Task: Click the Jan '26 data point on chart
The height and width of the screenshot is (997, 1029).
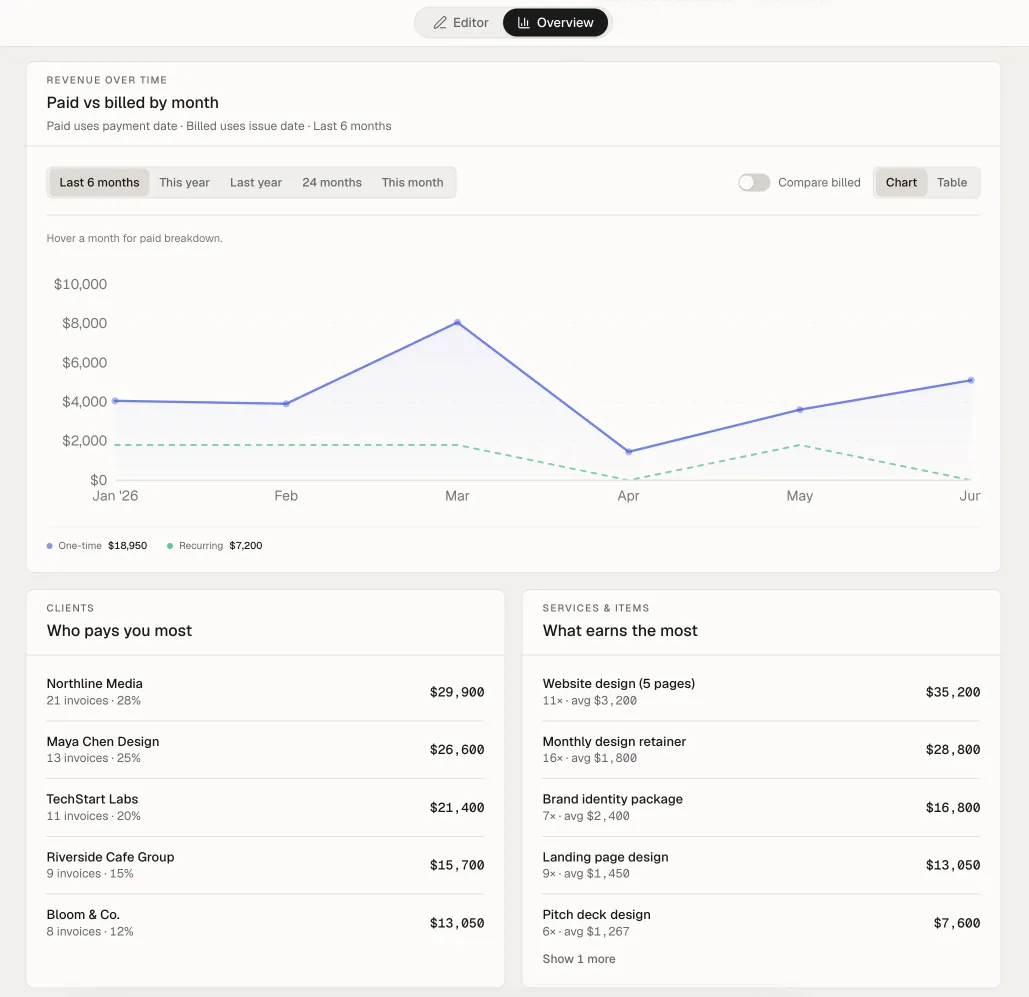Action: click(115, 400)
